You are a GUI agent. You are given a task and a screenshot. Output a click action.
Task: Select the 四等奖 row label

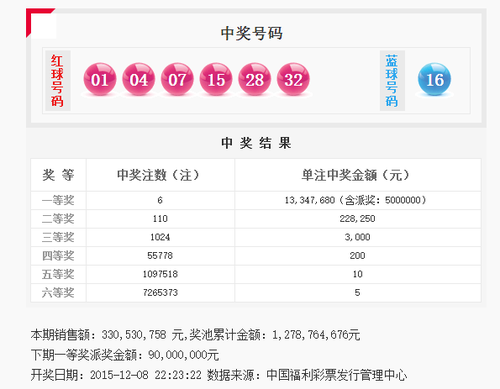[x=58, y=256]
